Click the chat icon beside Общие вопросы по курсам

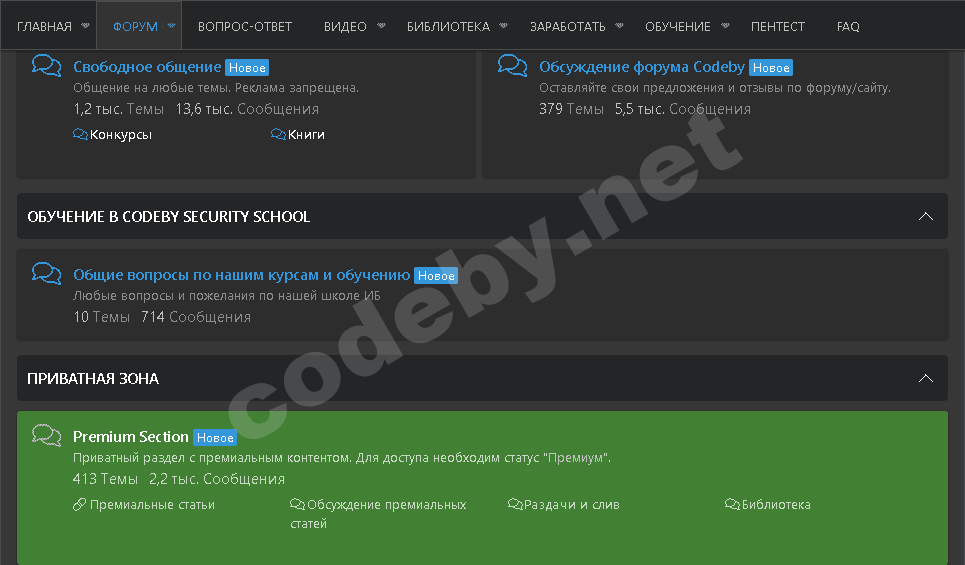pos(47,273)
